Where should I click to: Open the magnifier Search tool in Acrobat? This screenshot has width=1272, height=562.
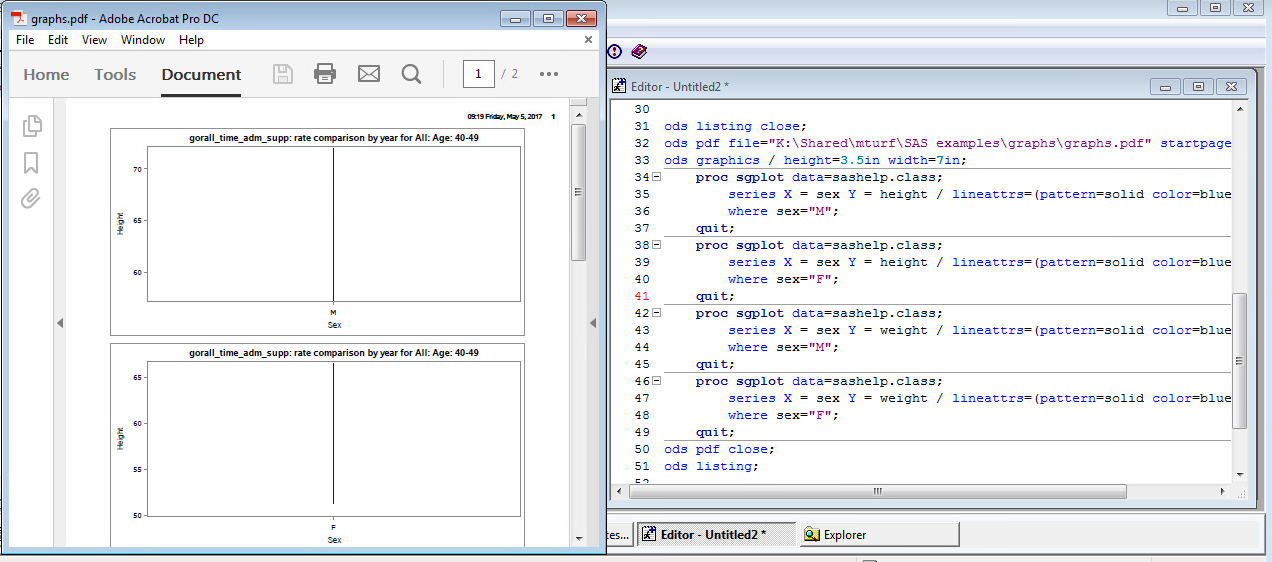[411, 74]
